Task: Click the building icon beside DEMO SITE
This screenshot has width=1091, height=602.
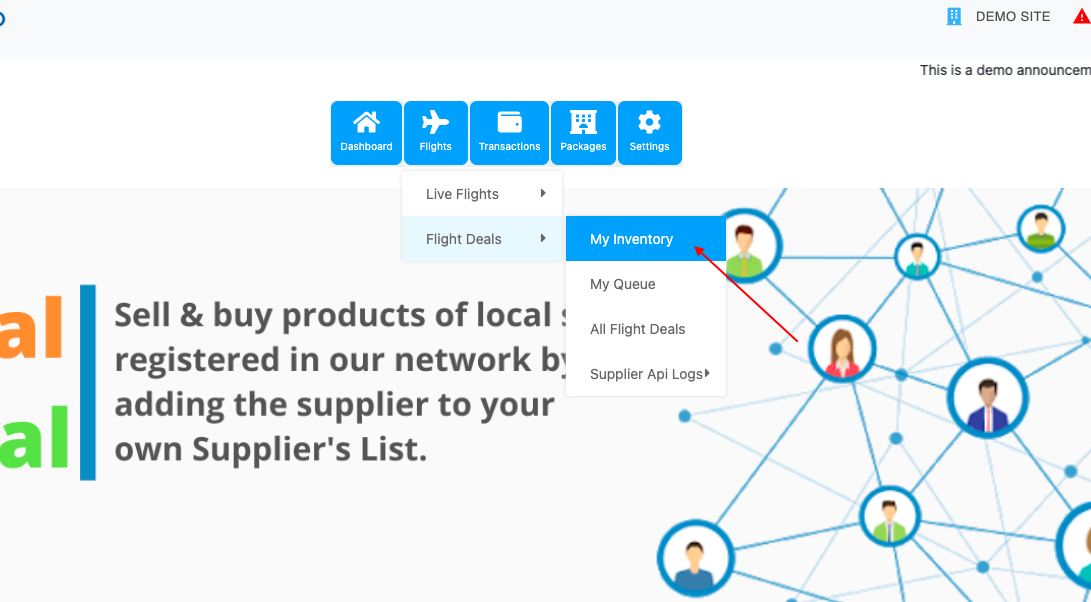Action: point(954,16)
